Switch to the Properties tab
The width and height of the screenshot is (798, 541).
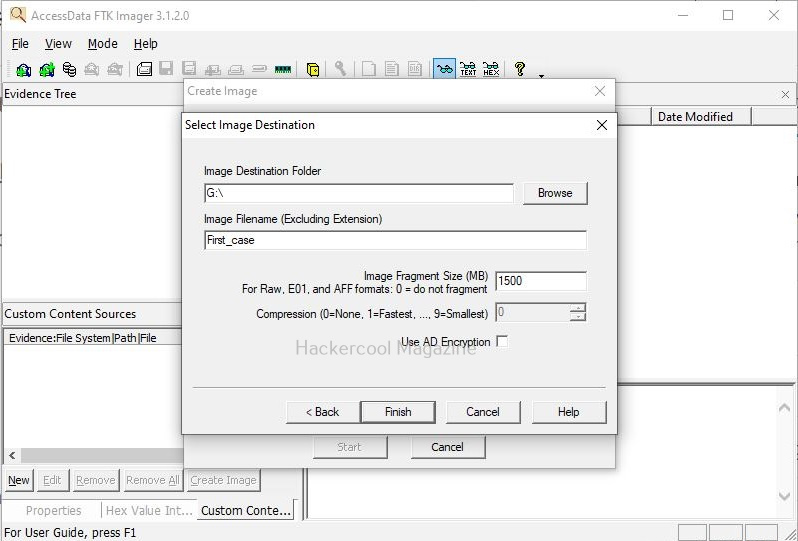pos(53,510)
